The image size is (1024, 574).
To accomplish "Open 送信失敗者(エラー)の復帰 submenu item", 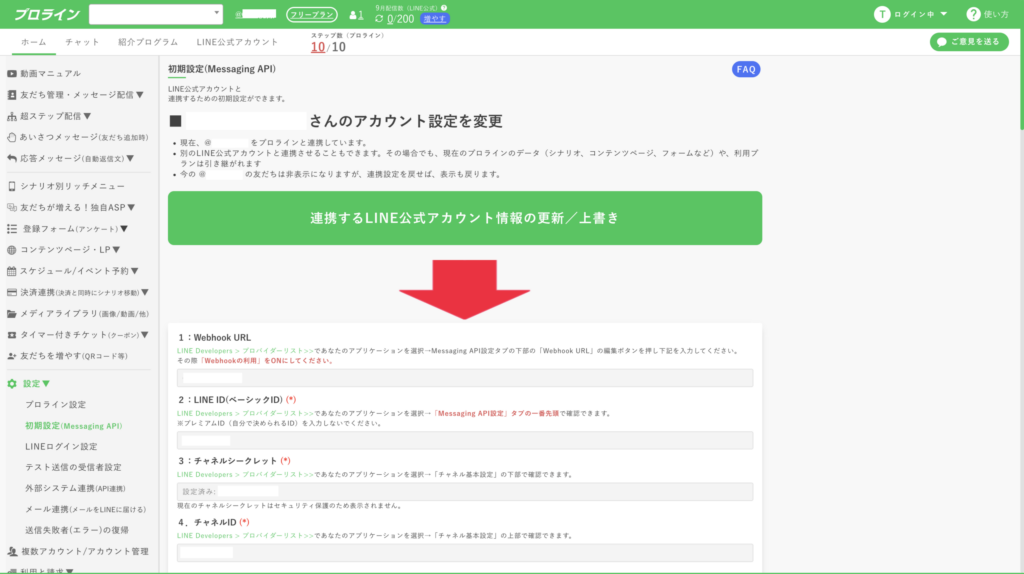I will point(76,530).
